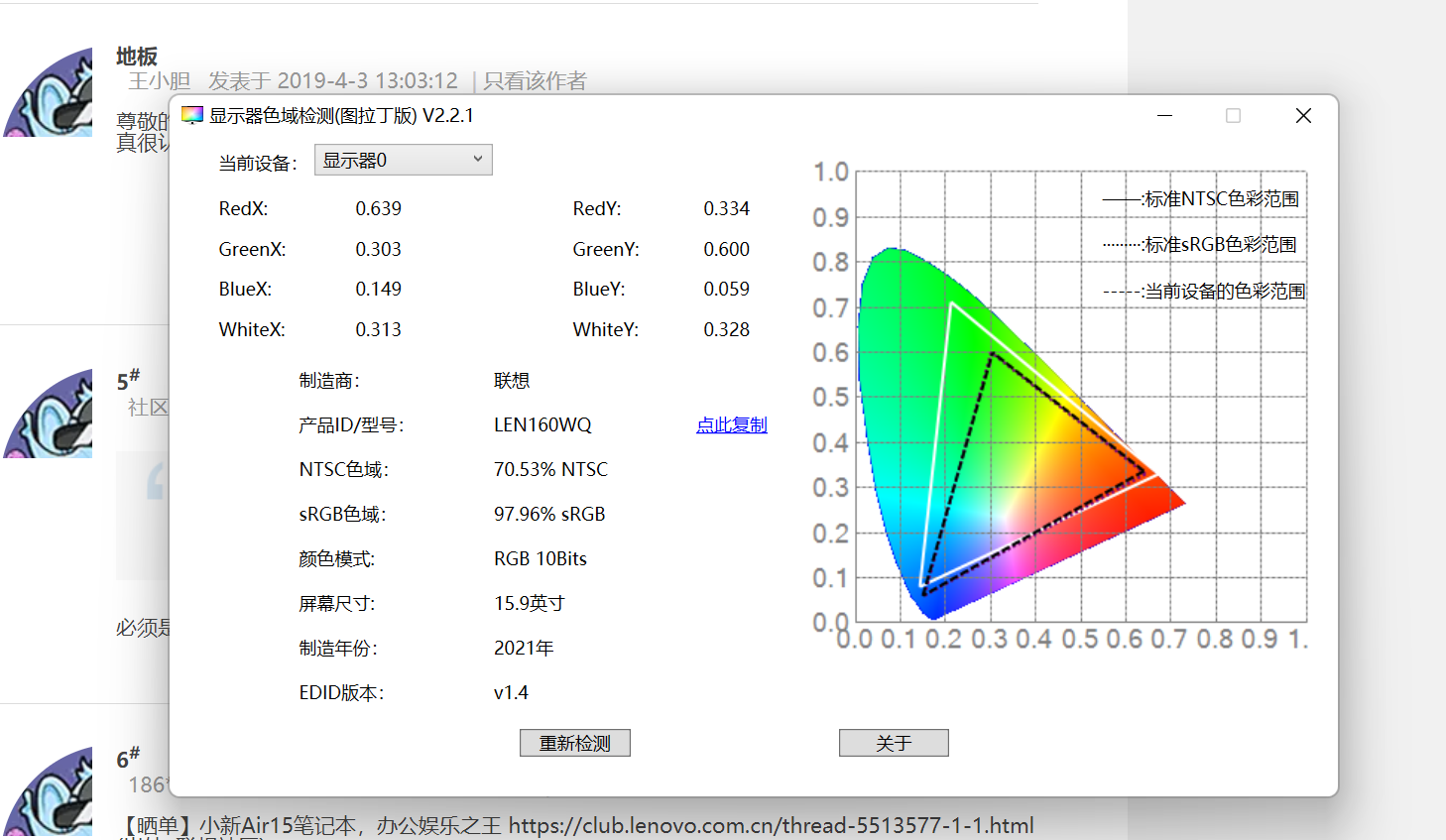Screen dimensions: 1446x840
Task: Click the 标准sRGB色彩范围 legend entry
Action: pos(1200,244)
